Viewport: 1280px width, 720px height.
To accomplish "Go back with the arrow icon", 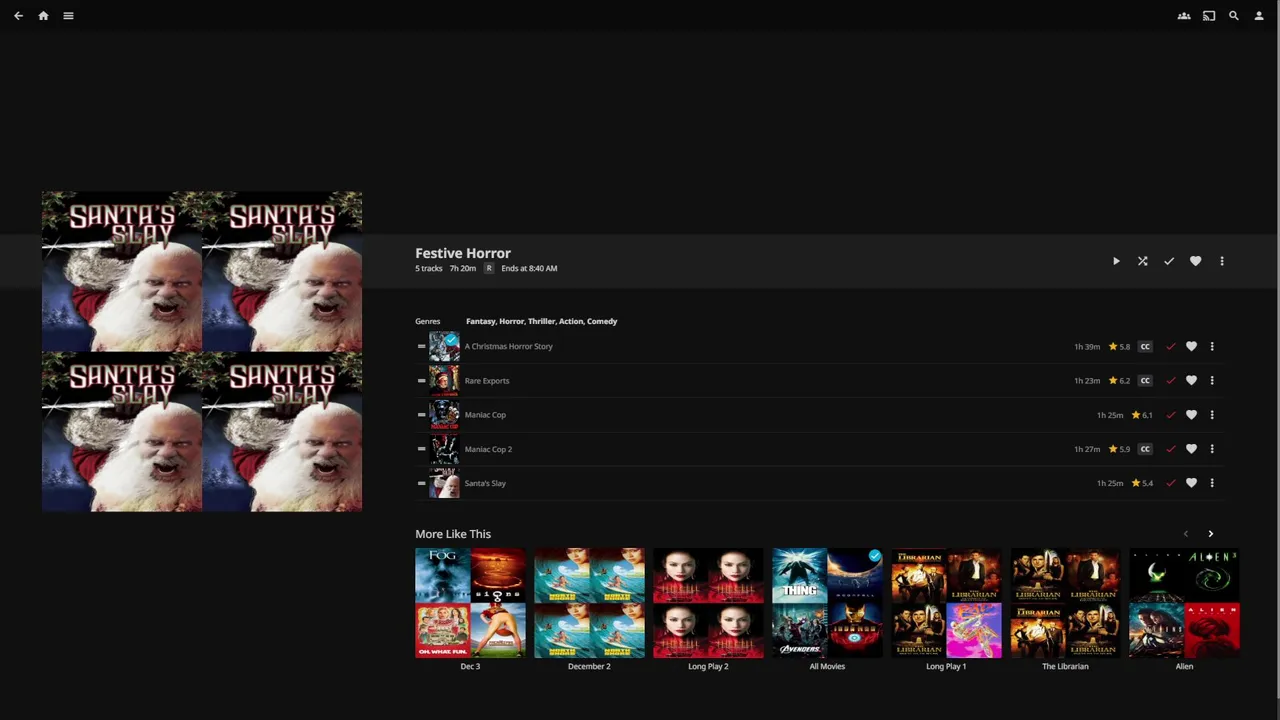I will pos(18,16).
